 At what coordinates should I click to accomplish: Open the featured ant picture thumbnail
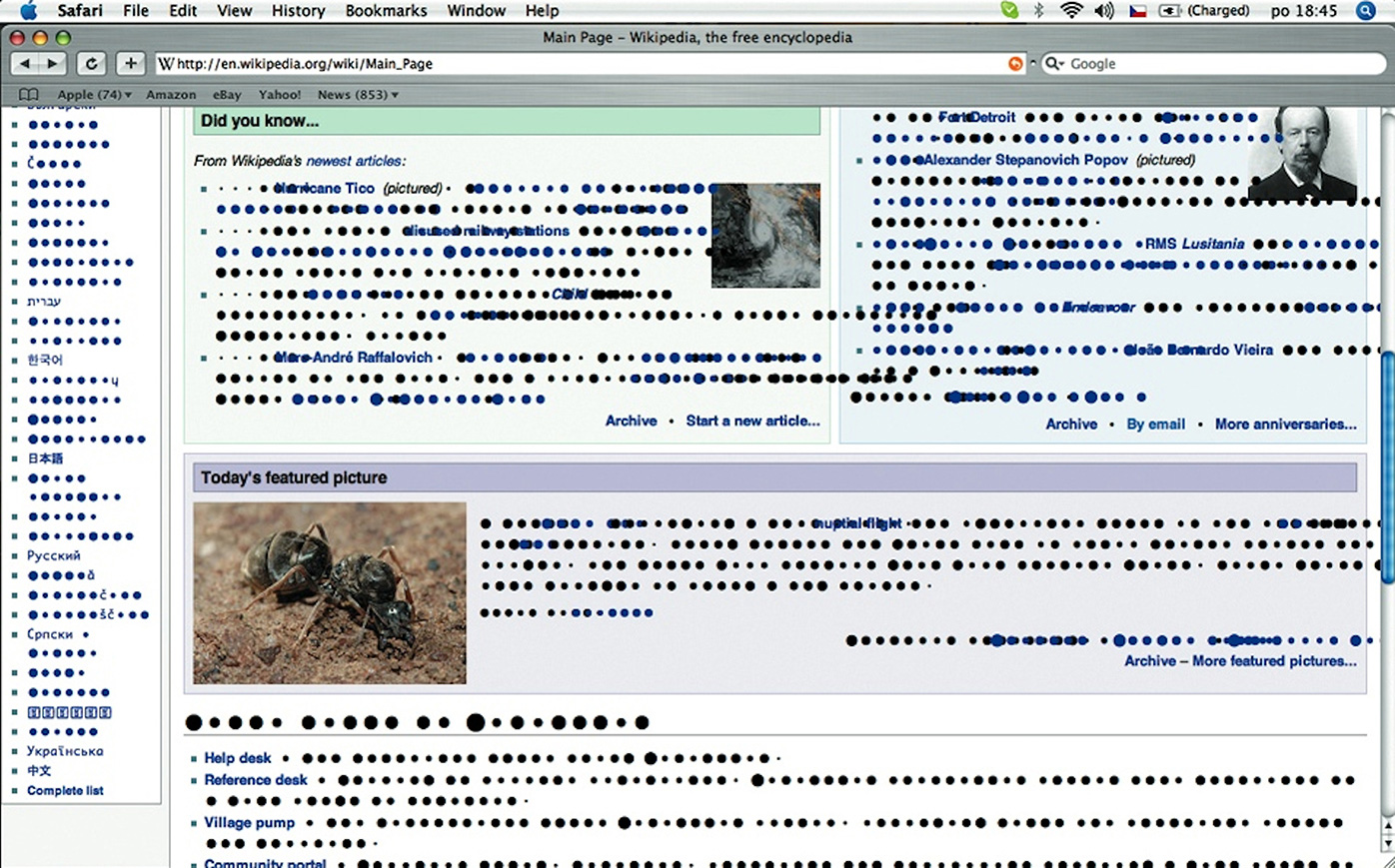coord(330,593)
